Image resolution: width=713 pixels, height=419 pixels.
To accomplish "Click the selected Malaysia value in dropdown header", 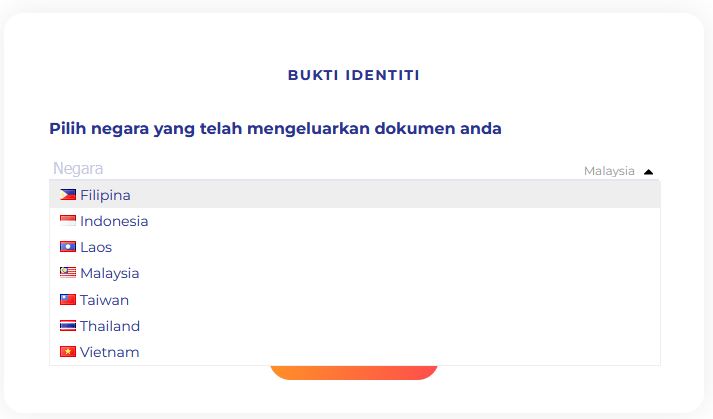I will (x=609, y=171).
